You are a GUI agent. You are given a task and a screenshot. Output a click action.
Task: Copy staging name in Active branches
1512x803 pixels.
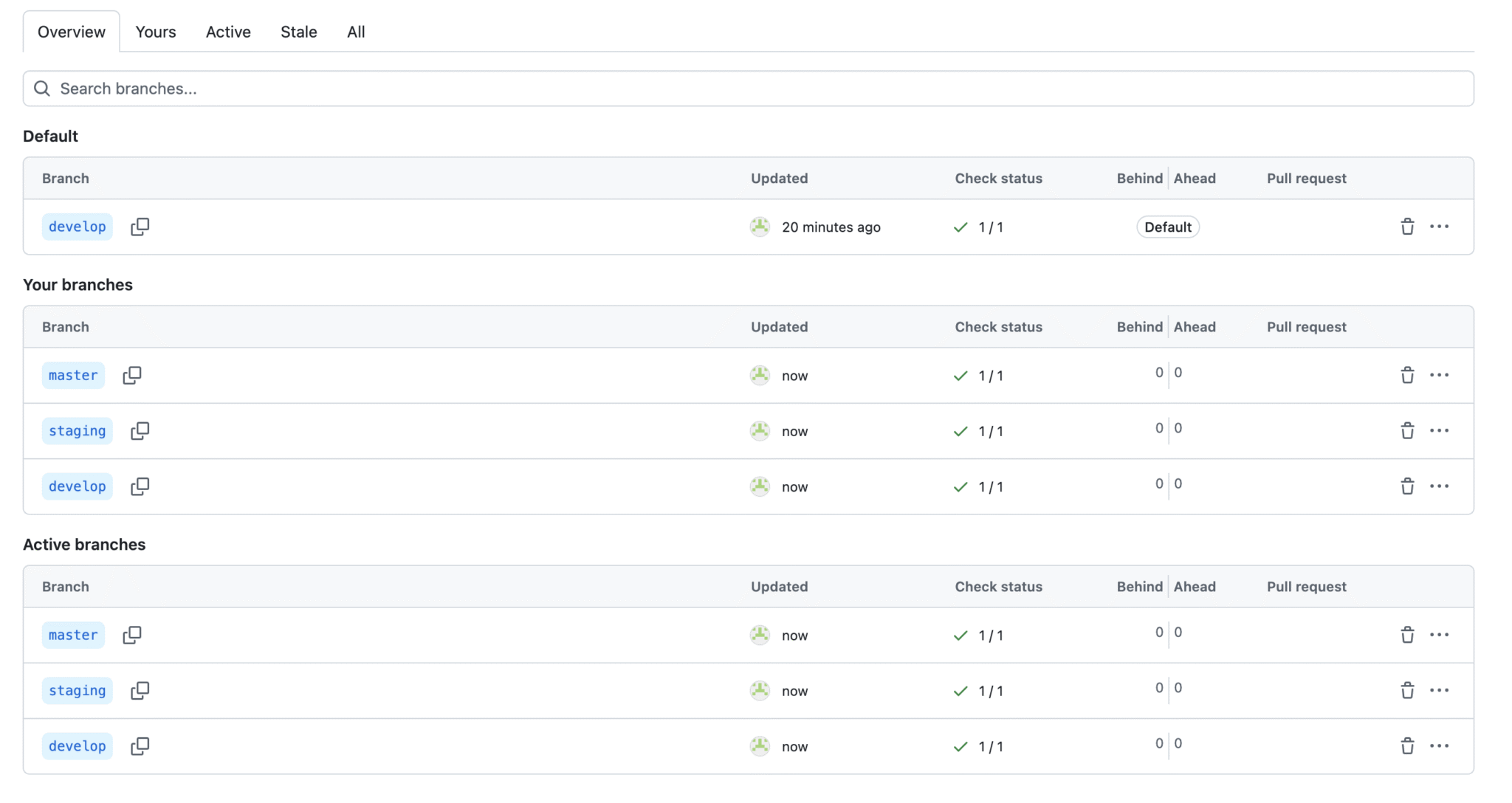tap(140, 691)
